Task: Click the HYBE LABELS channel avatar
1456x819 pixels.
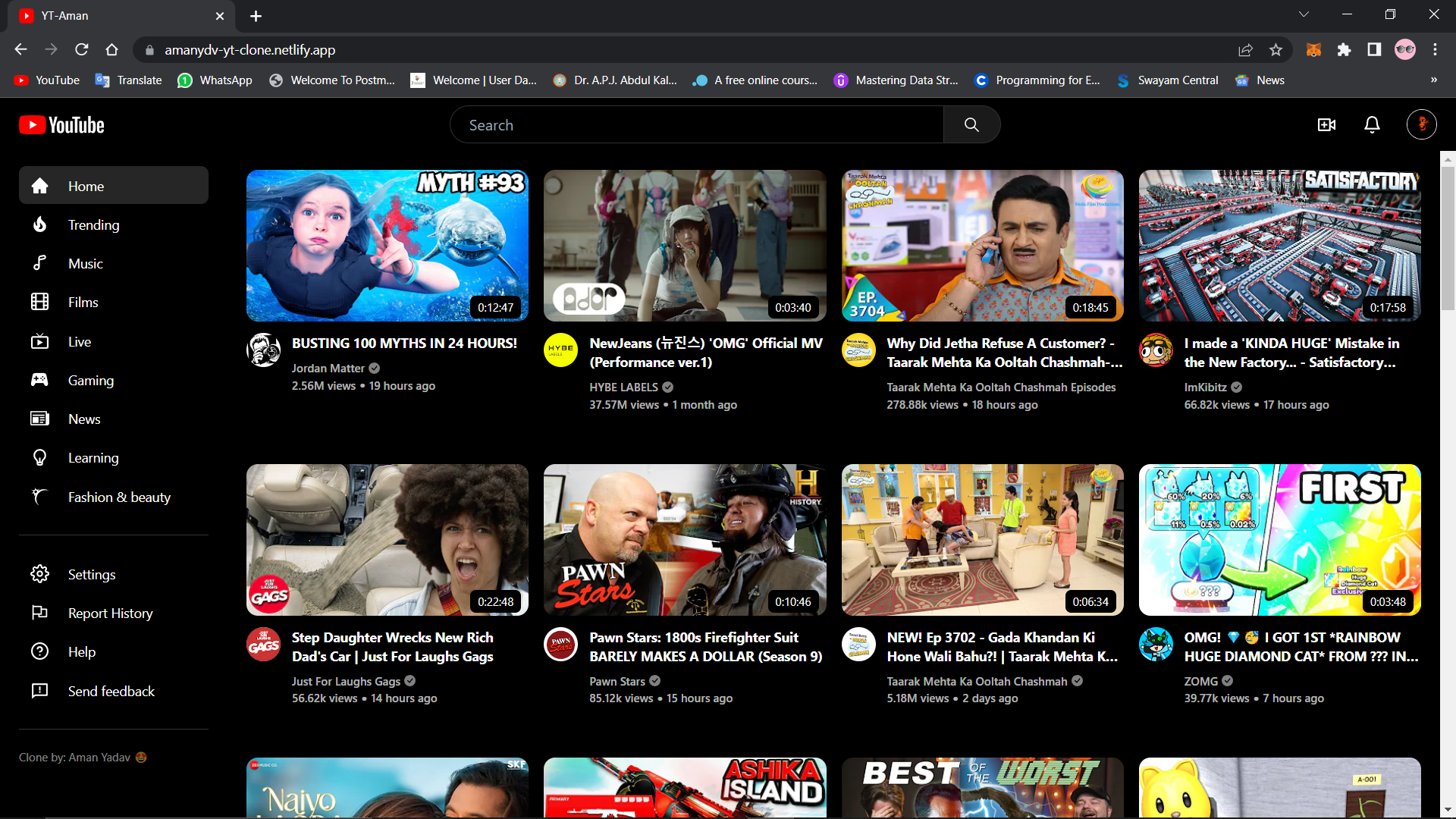Action: pos(561,350)
